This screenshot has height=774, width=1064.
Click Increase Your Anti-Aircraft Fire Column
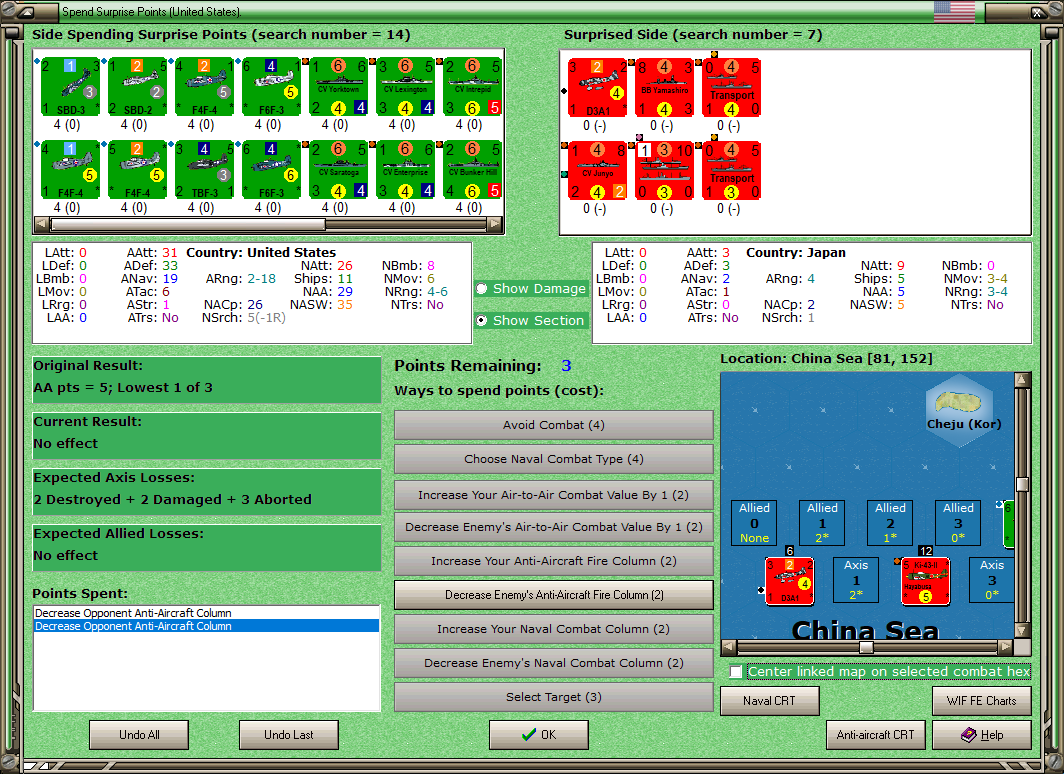coord(554,561)
